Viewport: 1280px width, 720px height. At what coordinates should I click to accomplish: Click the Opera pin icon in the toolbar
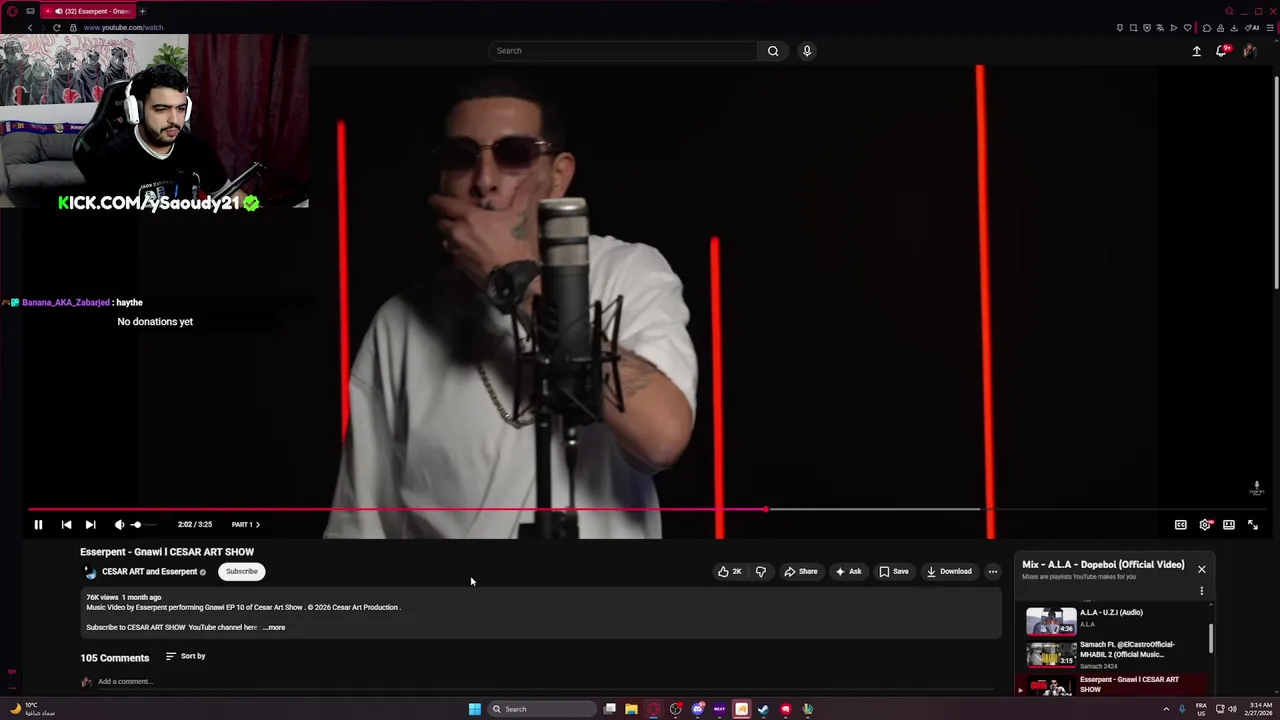click(x=1120, y=28)
